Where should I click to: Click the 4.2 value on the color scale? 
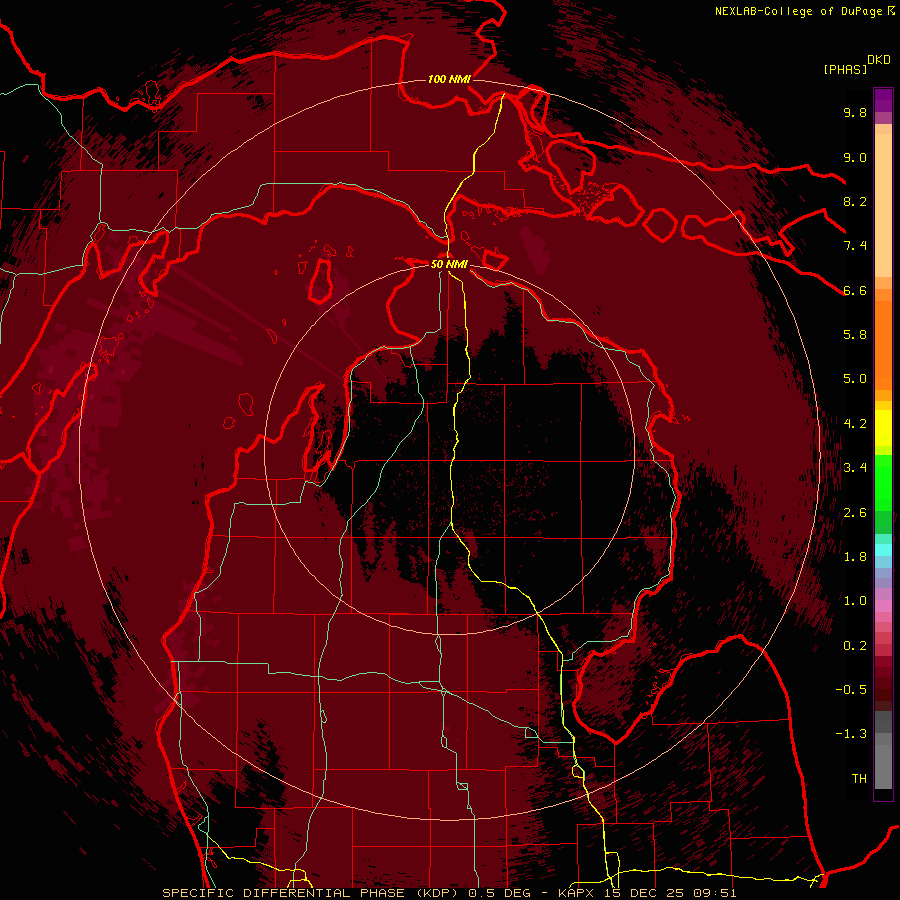point(855,424)
